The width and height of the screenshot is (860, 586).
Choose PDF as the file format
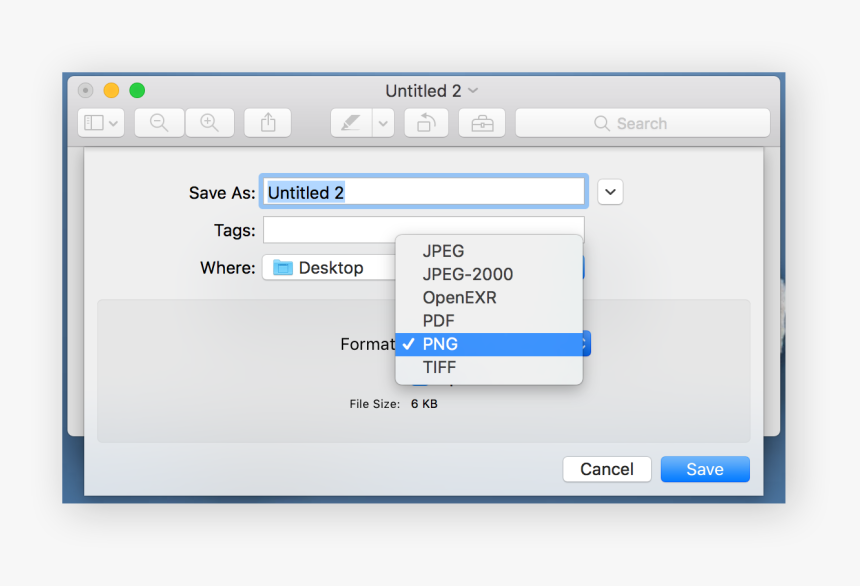[x=438, y=321]
